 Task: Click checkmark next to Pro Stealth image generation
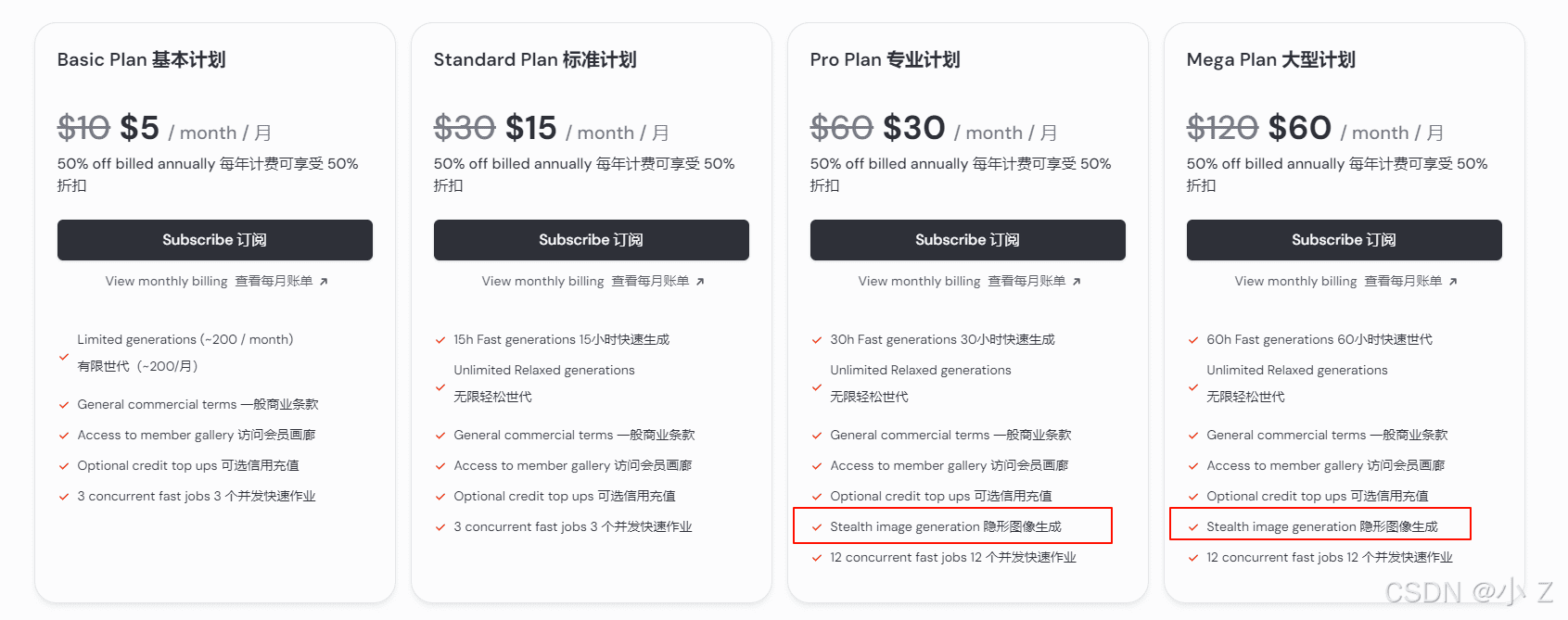click(817, 527)
